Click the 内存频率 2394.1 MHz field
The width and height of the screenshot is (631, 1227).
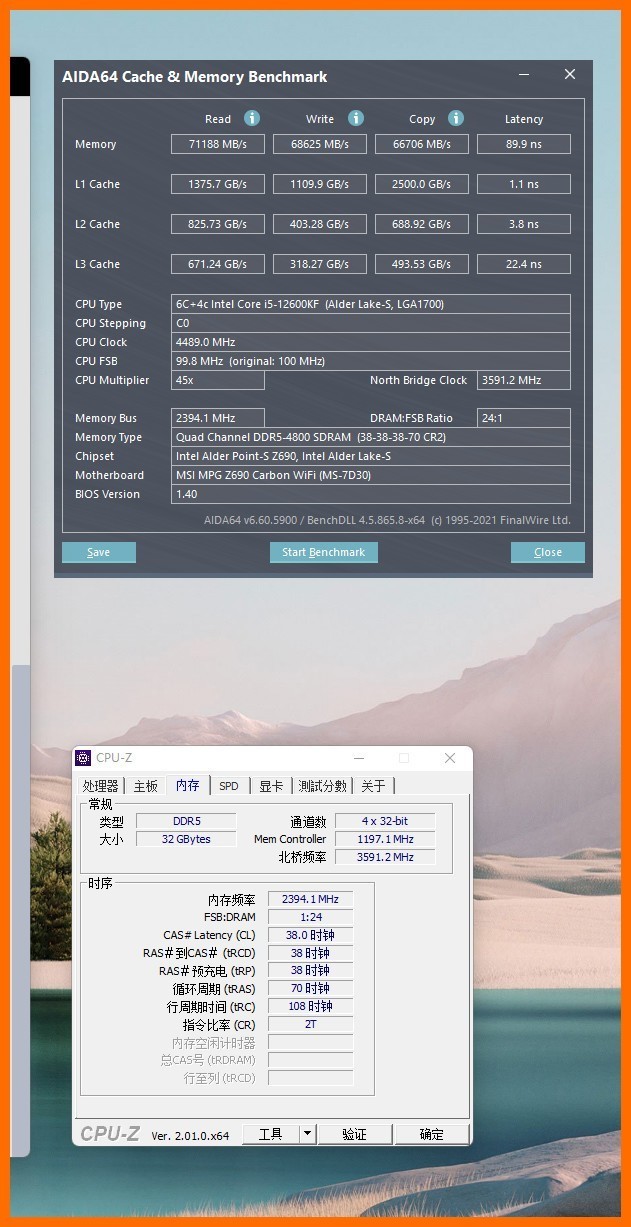tap(310, 899)
